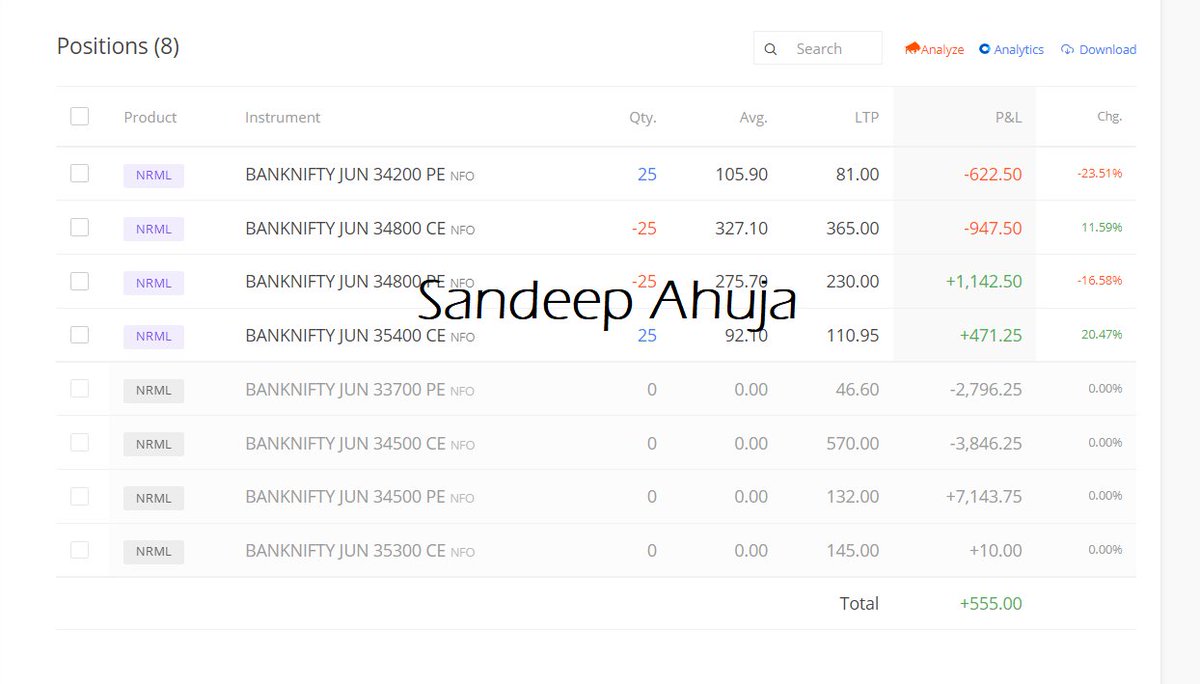Check the BANKNIFTY JUN 35400 CE row checkbox
This screenshot has width=1200, height=684.
(79, 335)
